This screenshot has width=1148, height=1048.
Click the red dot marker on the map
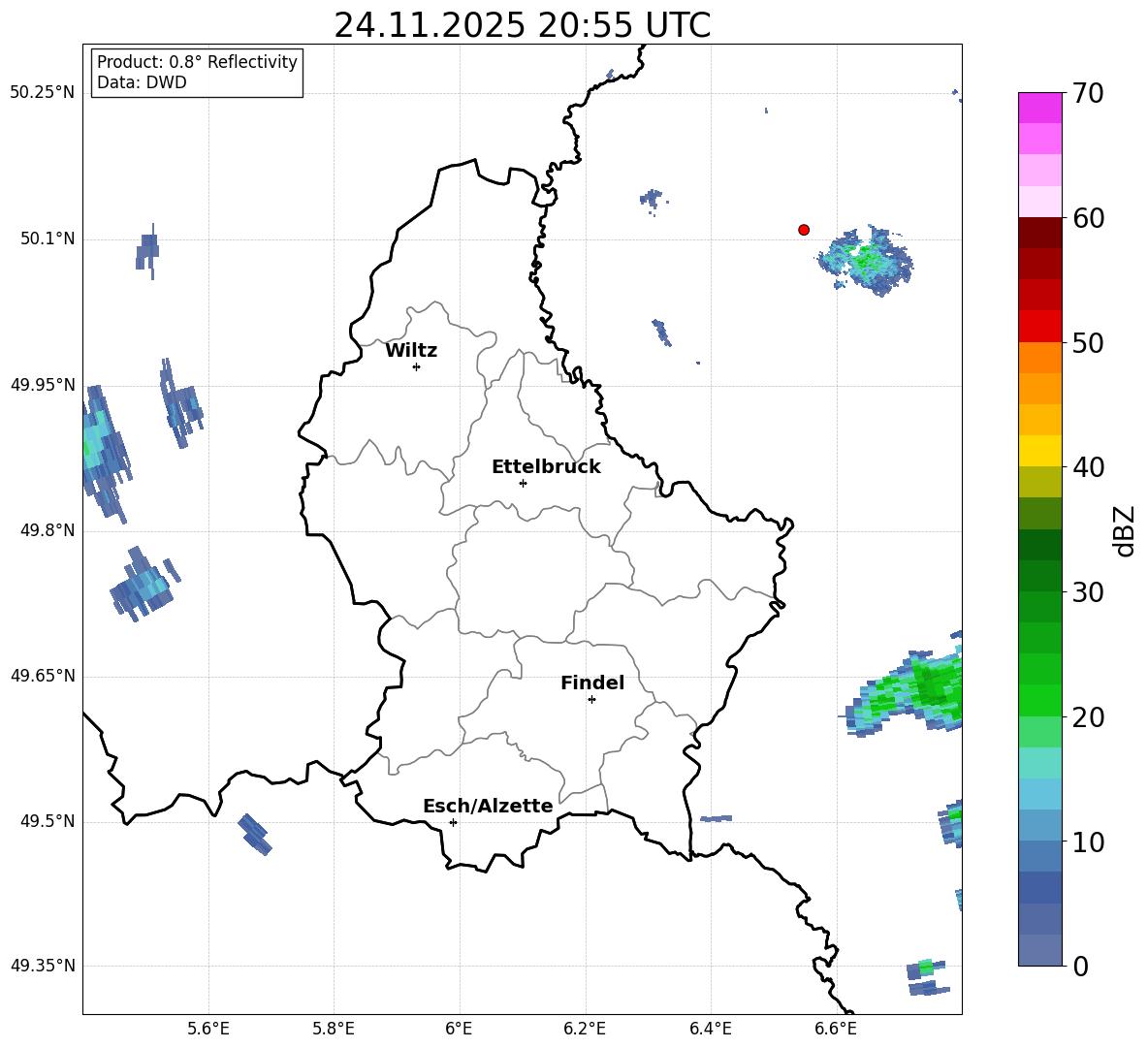point(803,230)
